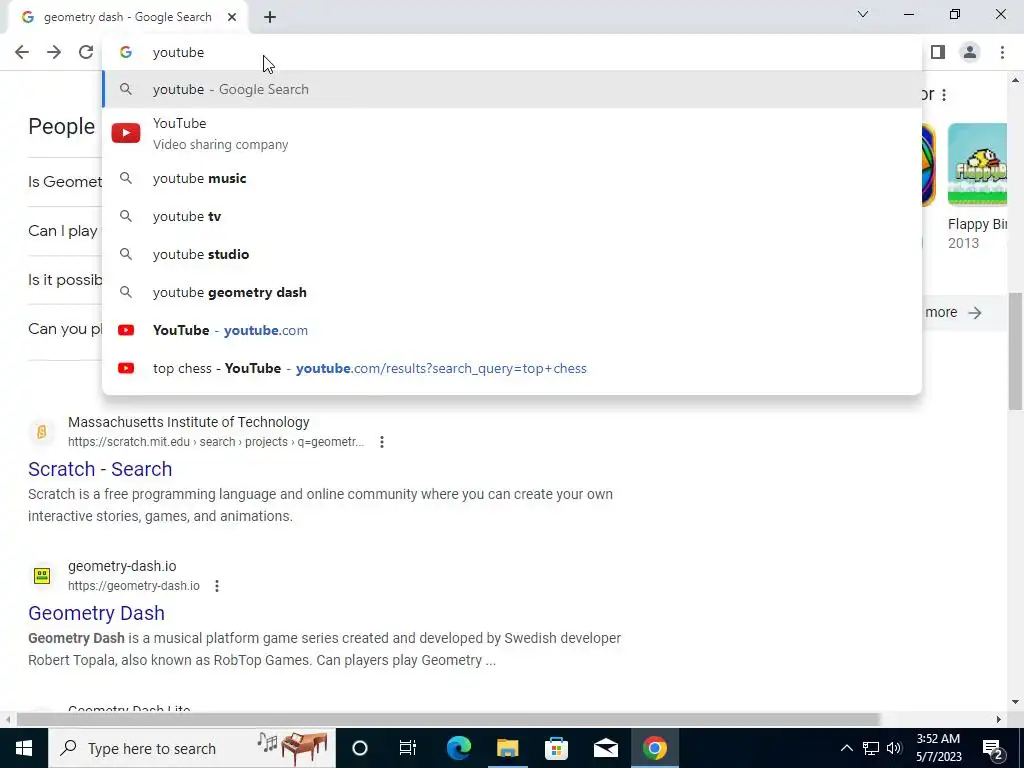Reload the current page
This screenshot has height=768, width=1024.
86,52
